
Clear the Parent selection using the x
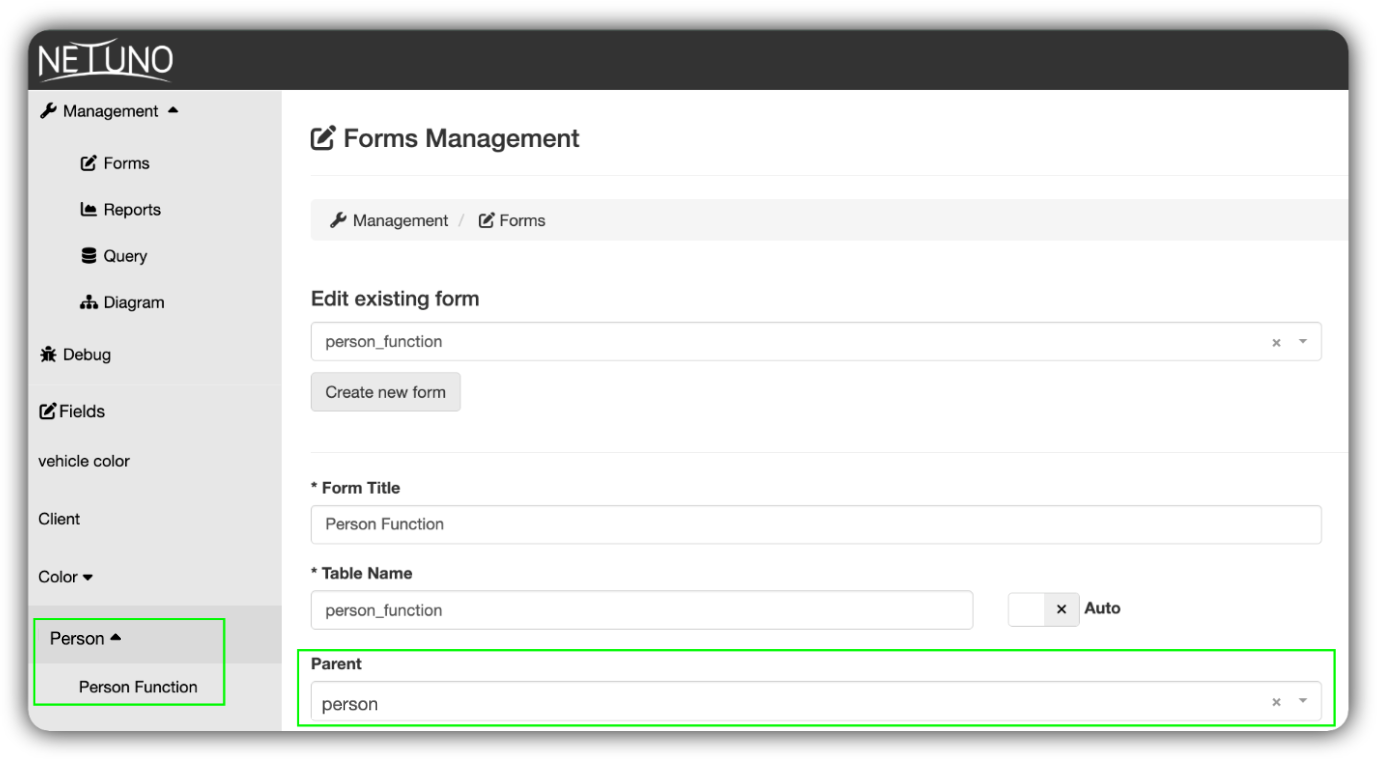1277,703
